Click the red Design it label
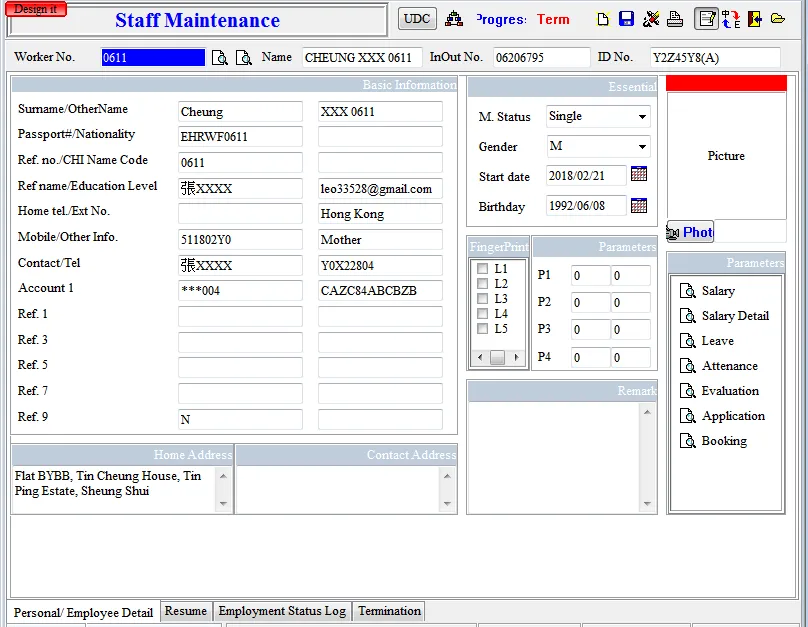The image size is (808, 627). (x=35, y=9)
